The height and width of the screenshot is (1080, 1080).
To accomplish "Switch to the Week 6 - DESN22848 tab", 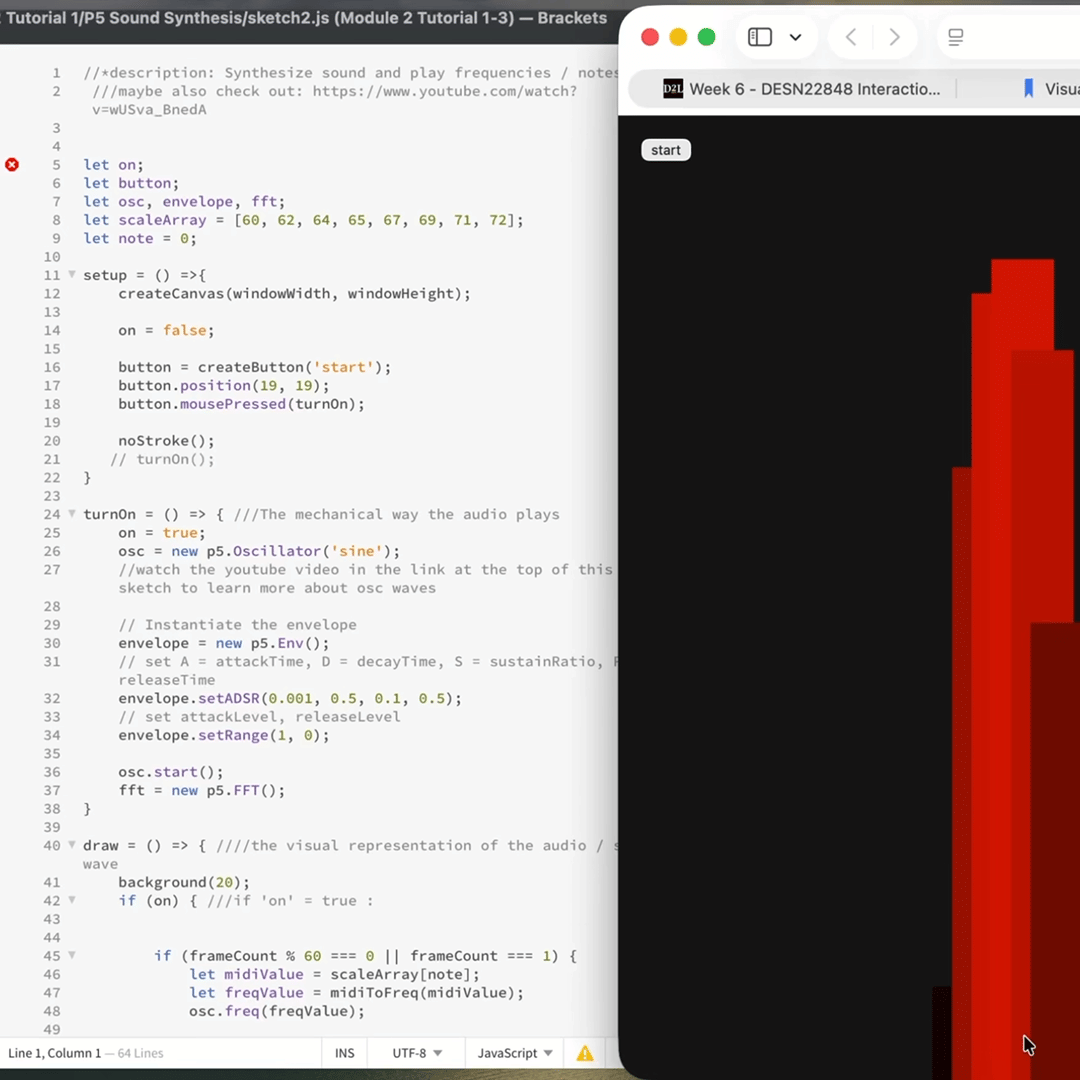I will point(813,89).
